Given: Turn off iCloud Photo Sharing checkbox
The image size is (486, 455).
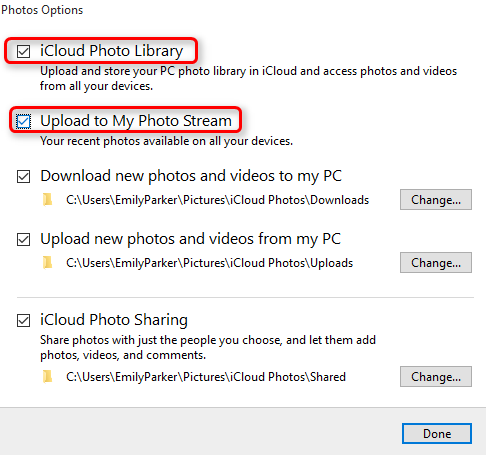Looking at the screenshot, I should click(24, 320).
